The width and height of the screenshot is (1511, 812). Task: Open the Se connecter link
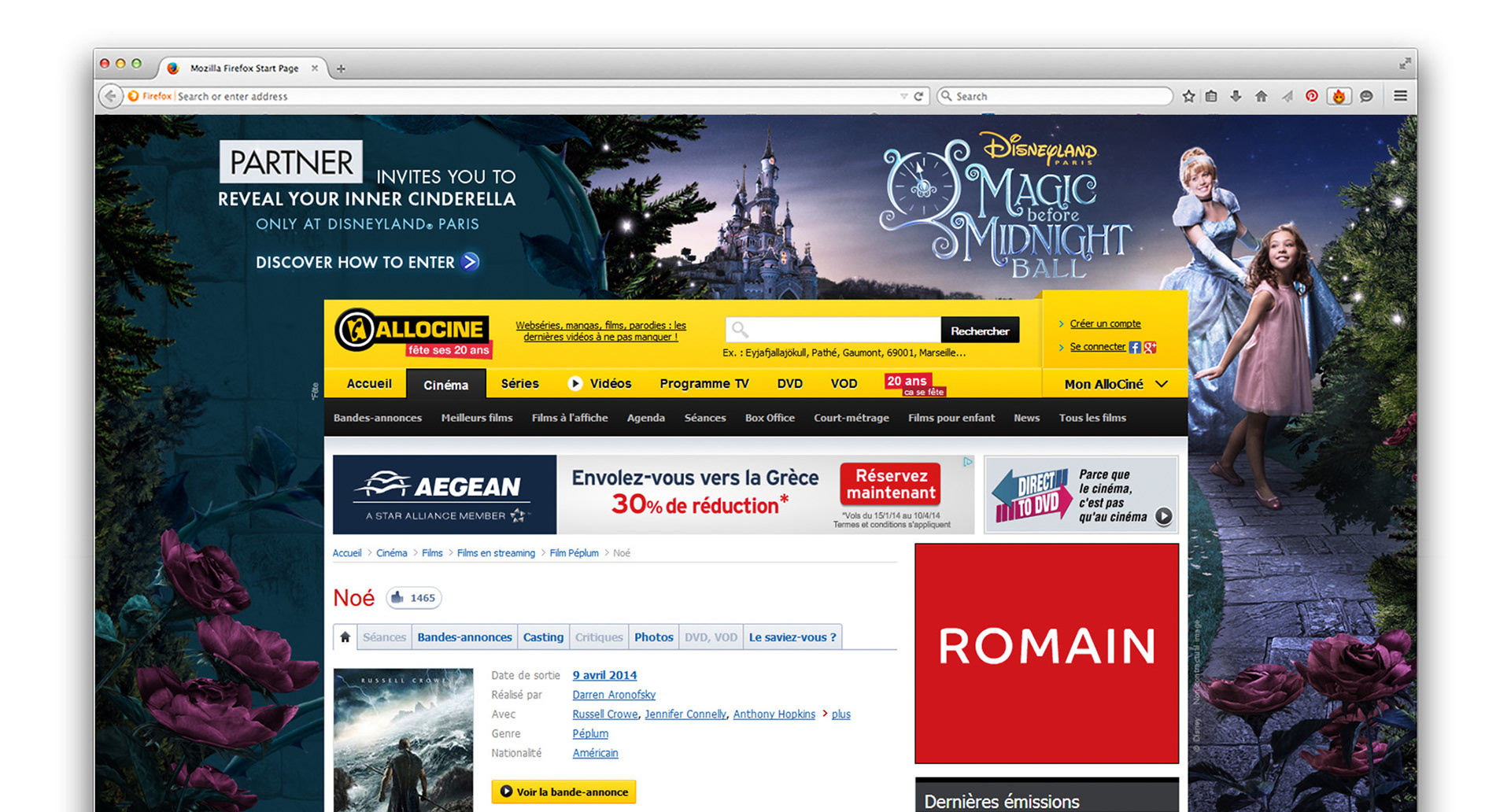point(1097,346)
